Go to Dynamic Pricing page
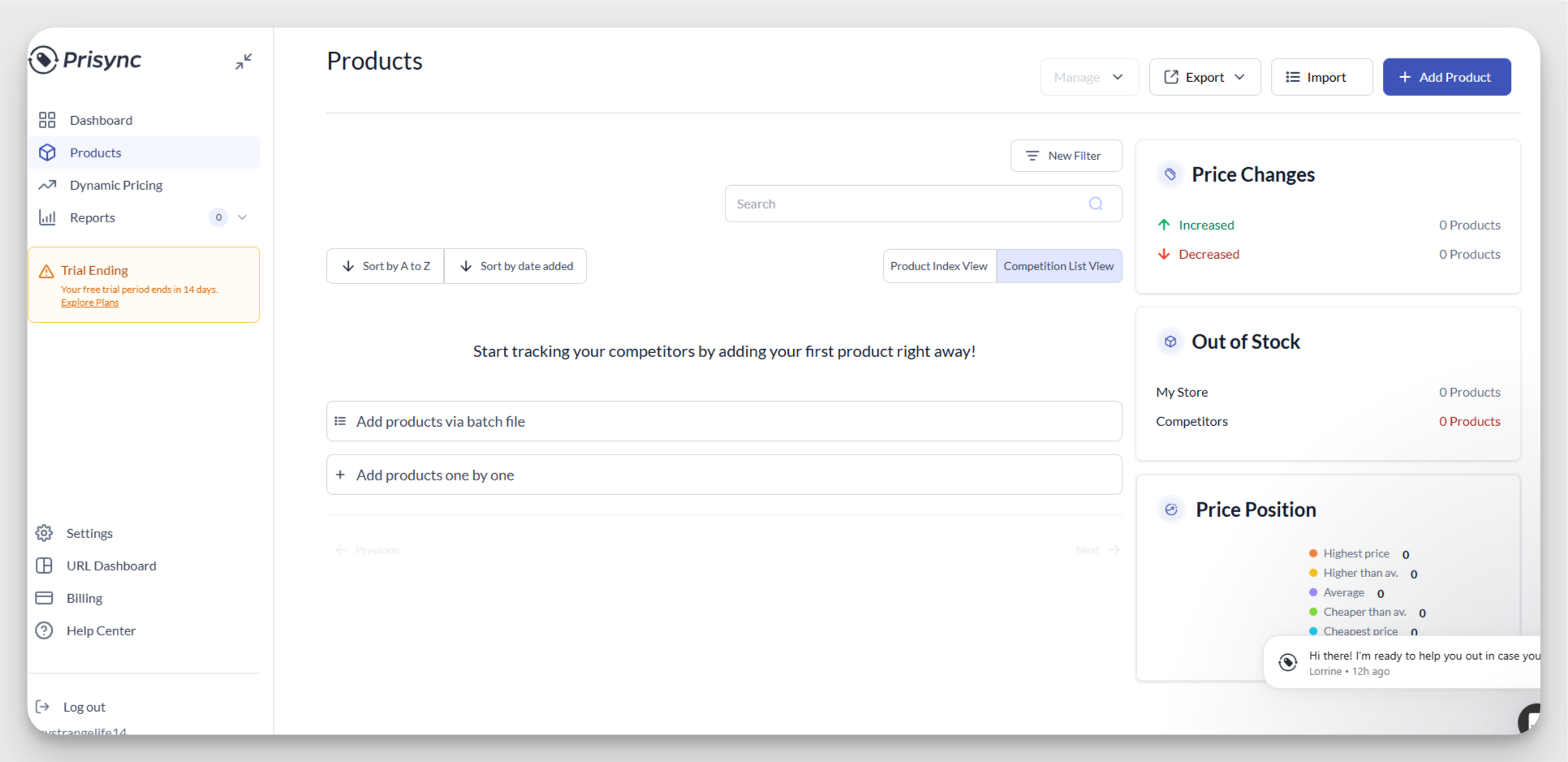The image size is (1568, 762). point(116,185)
